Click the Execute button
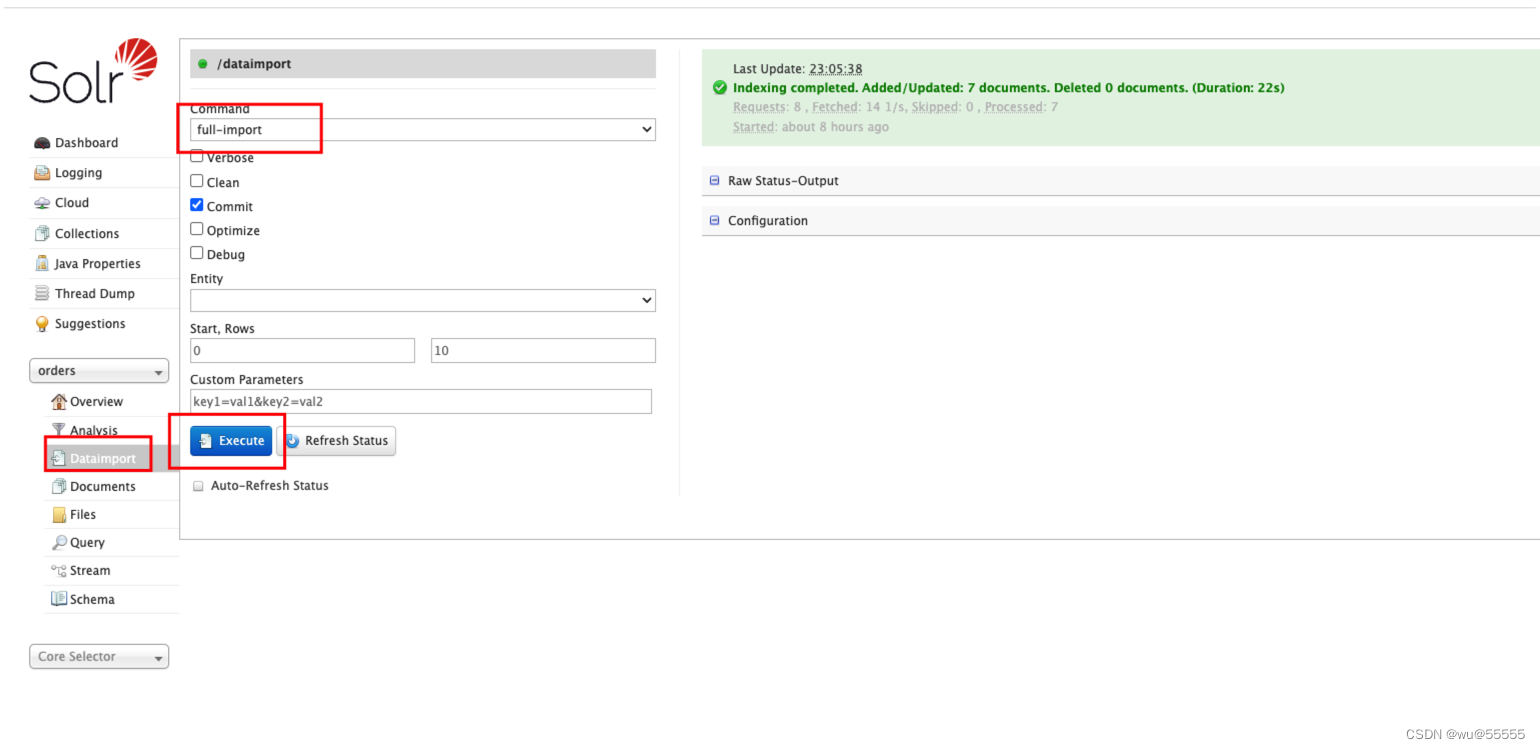This screenshot has height=749, width=1540. (231, 441)
